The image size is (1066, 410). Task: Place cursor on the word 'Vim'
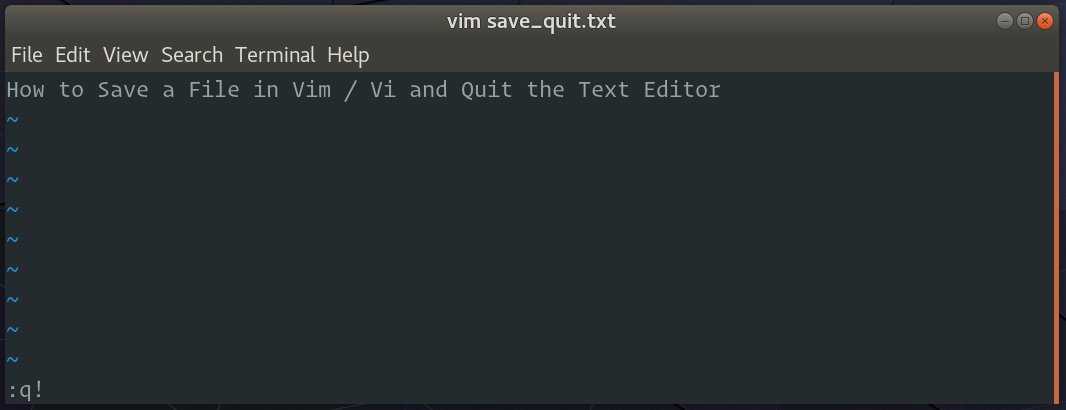tap(311, 90)
